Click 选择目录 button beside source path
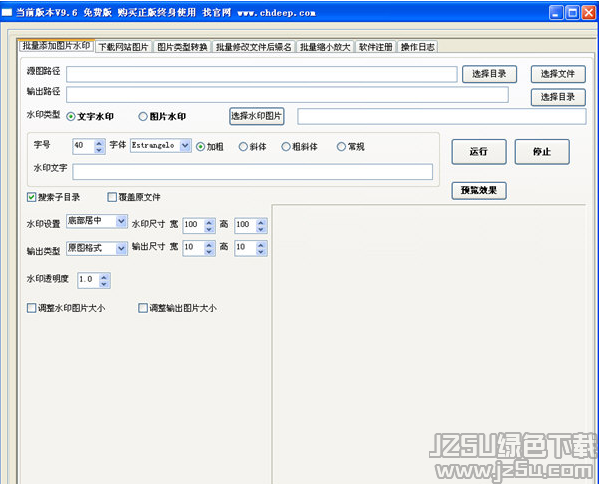The width and height of the screenshot is (599, 484). point(489,74)
